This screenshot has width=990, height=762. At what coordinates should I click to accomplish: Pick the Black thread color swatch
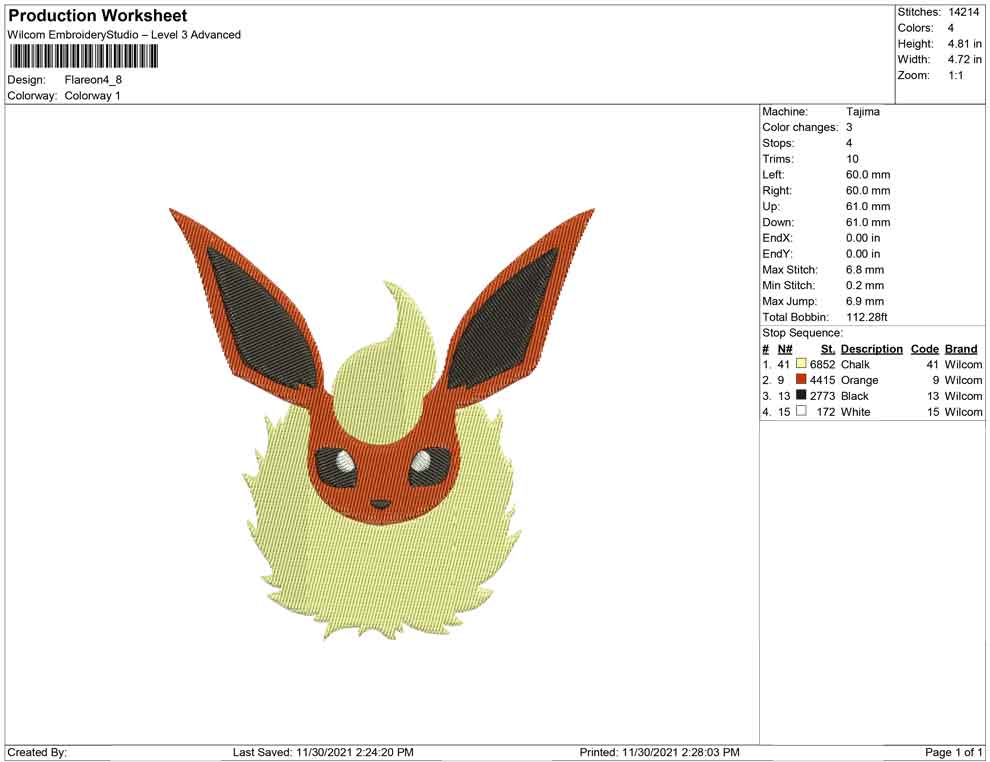coord(801,396)
